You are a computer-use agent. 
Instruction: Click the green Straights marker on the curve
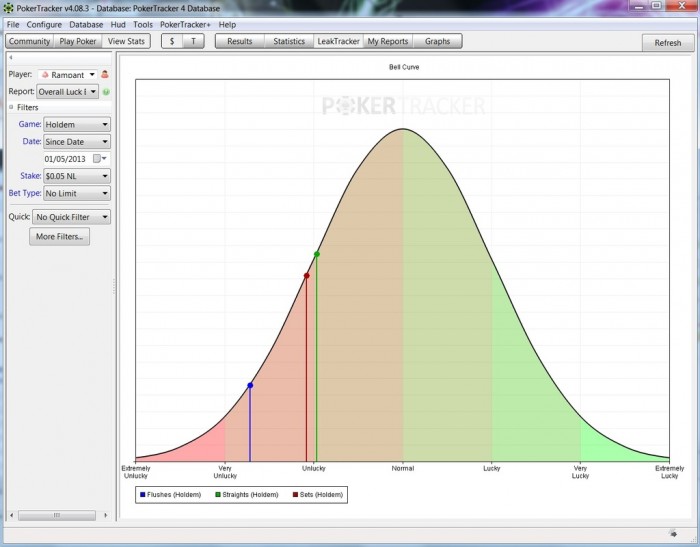pyautogui.click(x=317, y=254)
